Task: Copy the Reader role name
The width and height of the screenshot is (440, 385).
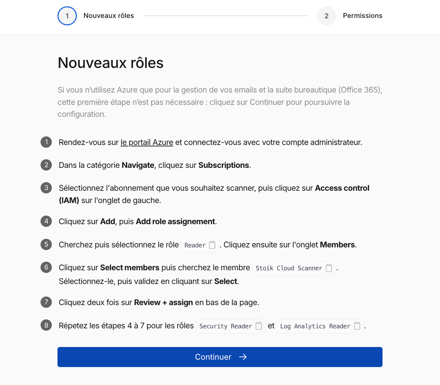Action: [212, 245]
